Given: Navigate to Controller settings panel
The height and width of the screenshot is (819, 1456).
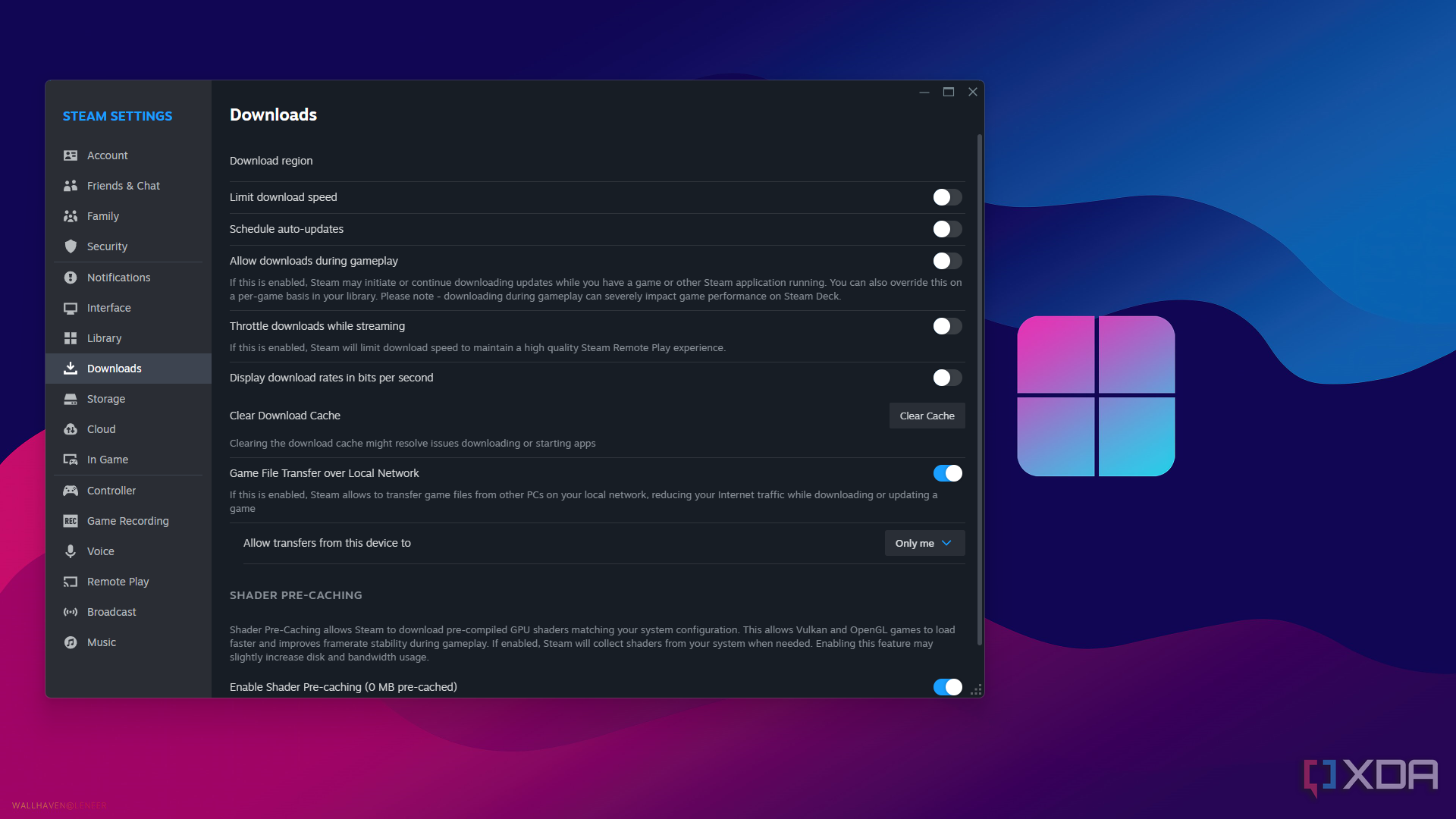Looking at the screenshot, I should (x=111, y=489).
